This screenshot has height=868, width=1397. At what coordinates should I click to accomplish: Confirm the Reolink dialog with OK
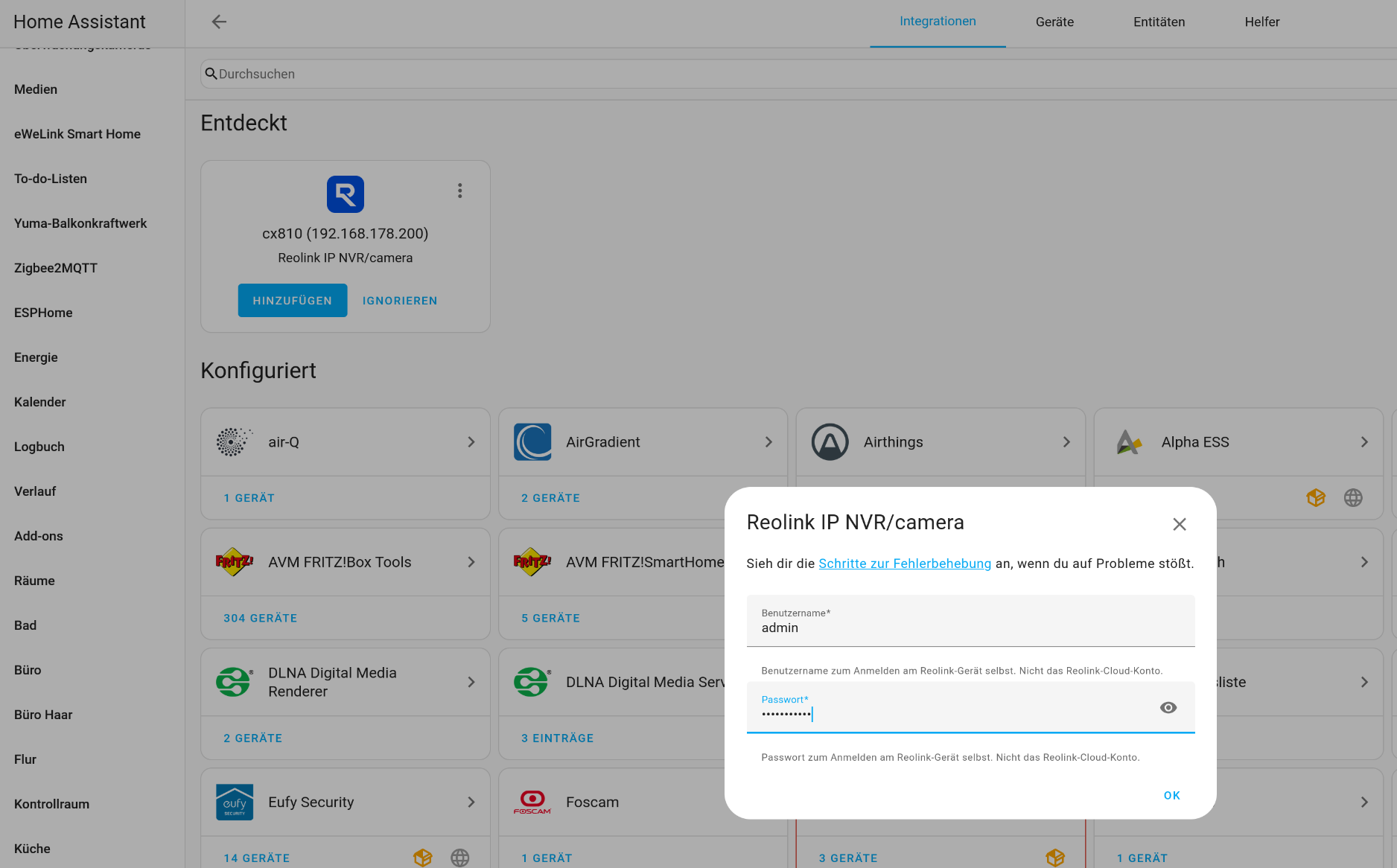point(1172,795)
